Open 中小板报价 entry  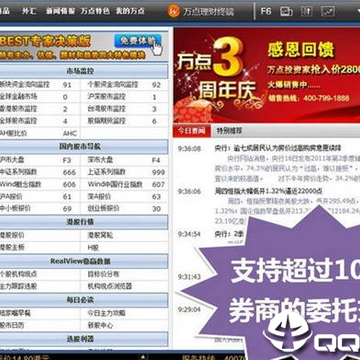tap(15, 208)
